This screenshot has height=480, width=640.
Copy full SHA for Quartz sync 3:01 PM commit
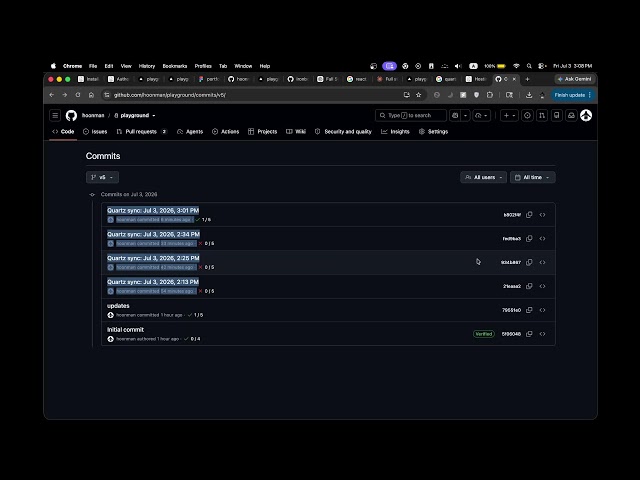529,215
